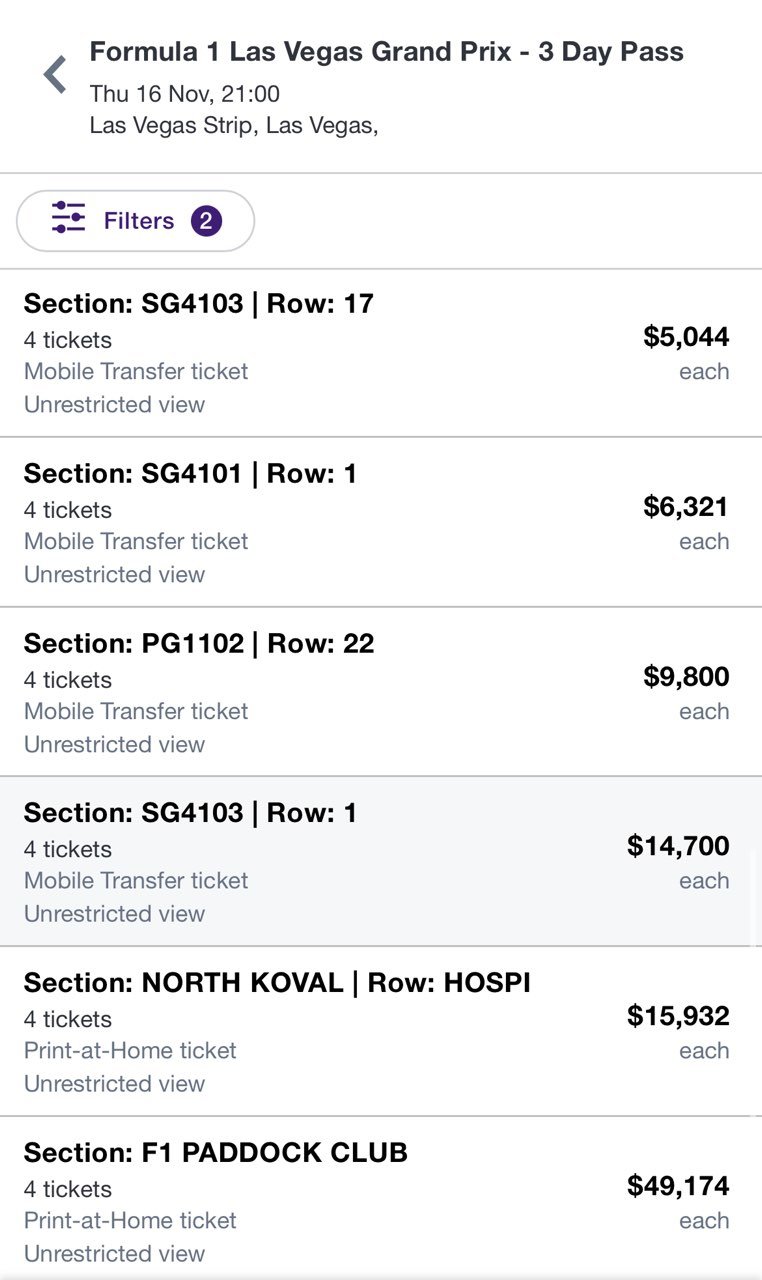Select Section SG4101 Row 1 listing
Image resolution: width=762 pixels, height=1280 pixels.
(381, 522)
